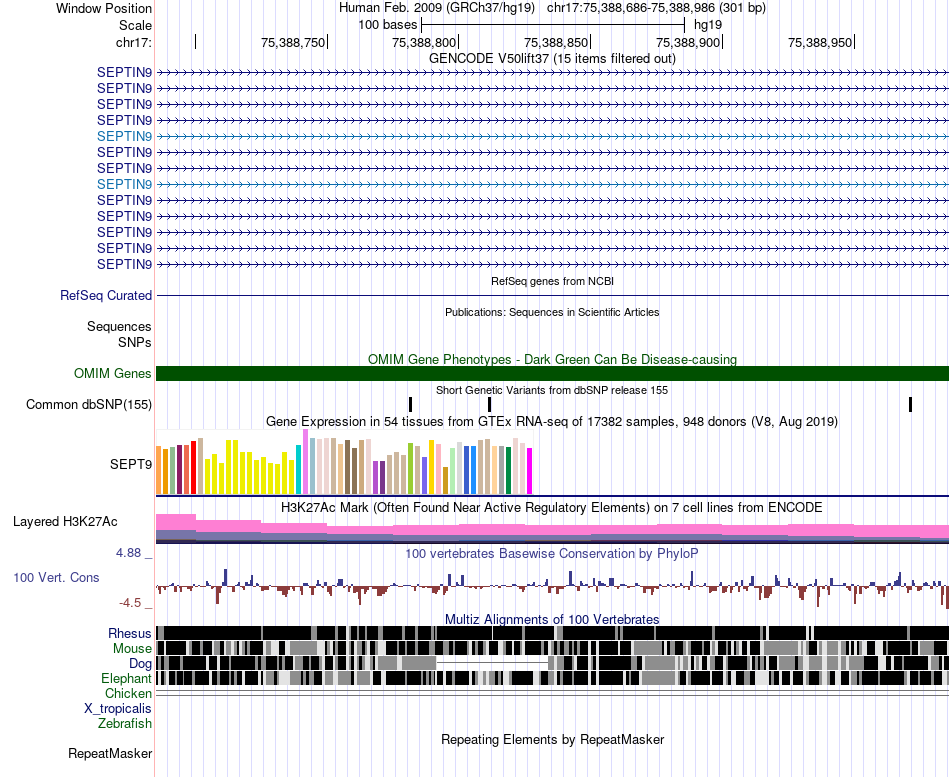Click the 75,388,750 coordinate label
The height and width of the screenshot is (777, 950).
pyautogui.click(x=293, y=42)
